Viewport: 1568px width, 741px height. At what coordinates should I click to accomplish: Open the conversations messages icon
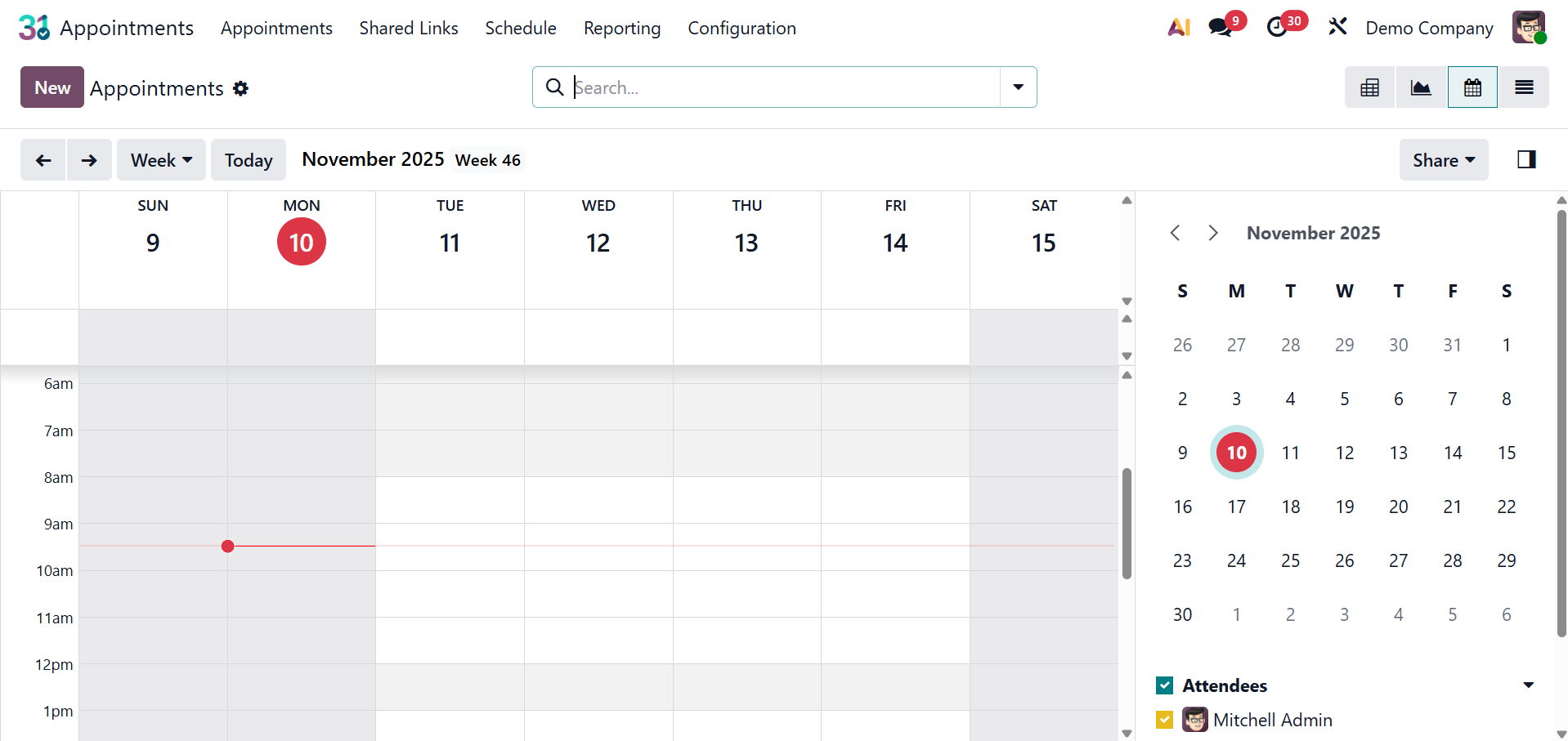click(x=1221, y=28)
